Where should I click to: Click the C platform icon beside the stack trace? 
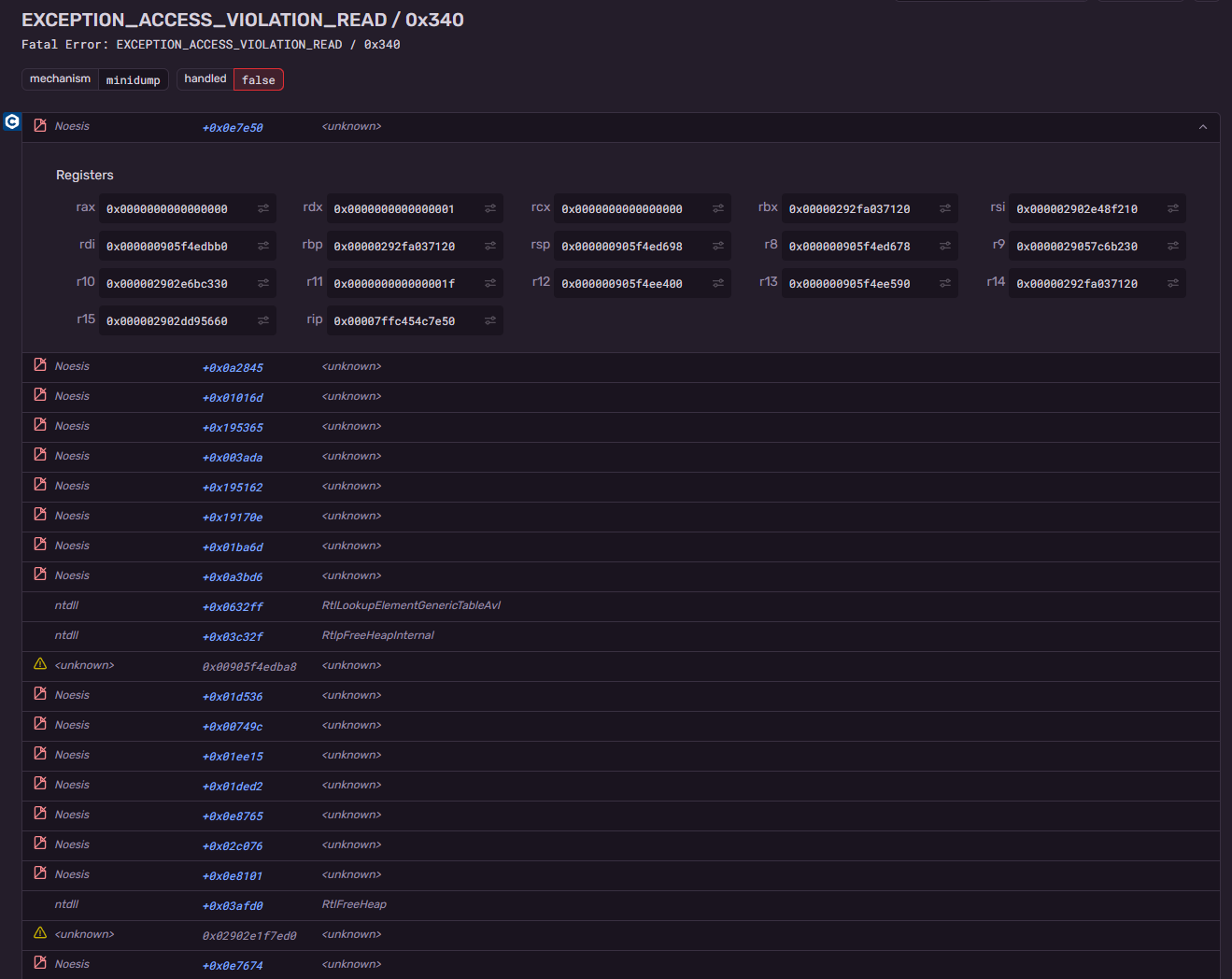(x=12, y=121)
